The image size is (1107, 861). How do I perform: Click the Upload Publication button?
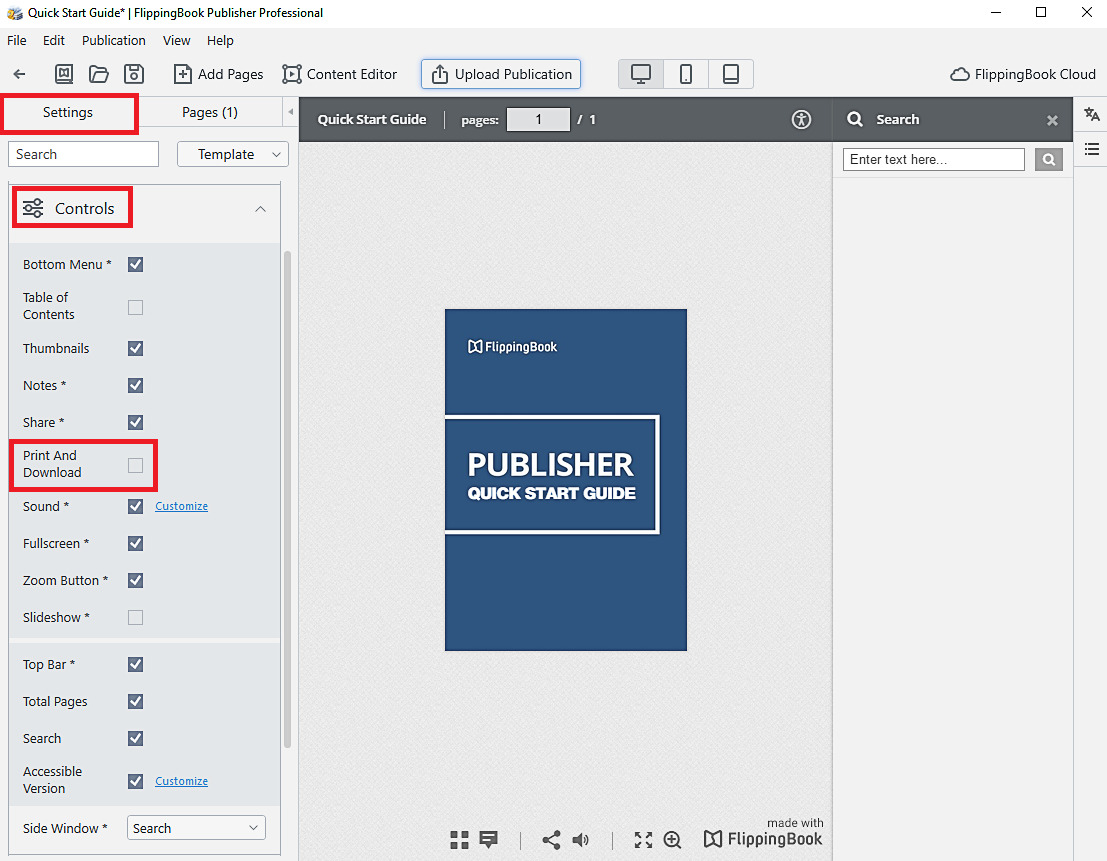[x=501, y=74]
